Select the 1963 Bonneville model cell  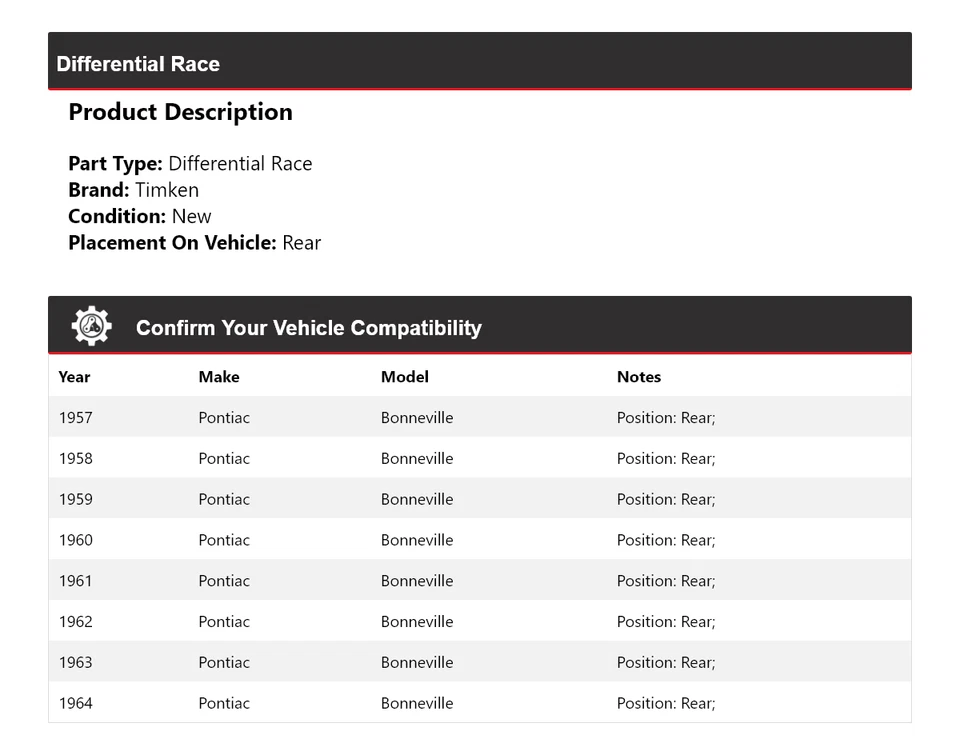pos(416,662)
